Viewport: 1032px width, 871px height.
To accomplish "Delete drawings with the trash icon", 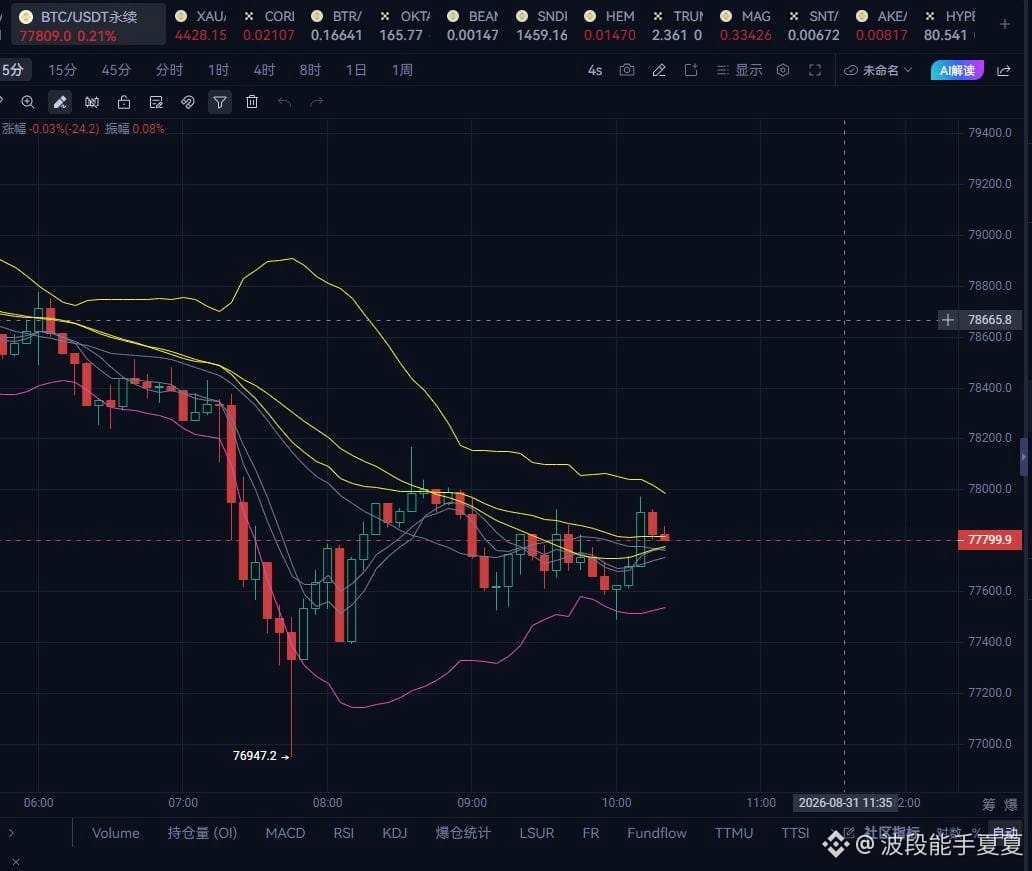I will (252, 102).
